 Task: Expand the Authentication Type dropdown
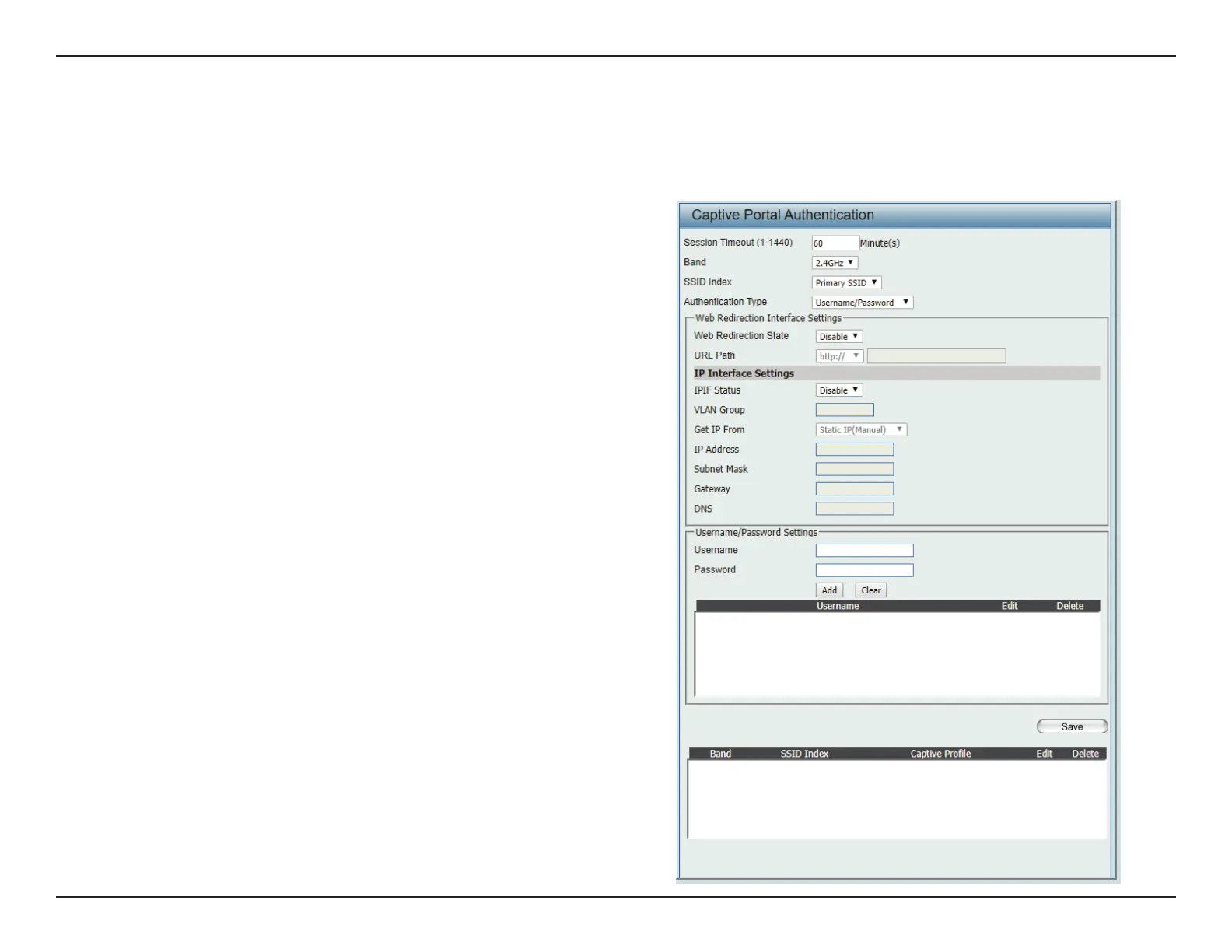pyautogui.click(x=862, y=303)
